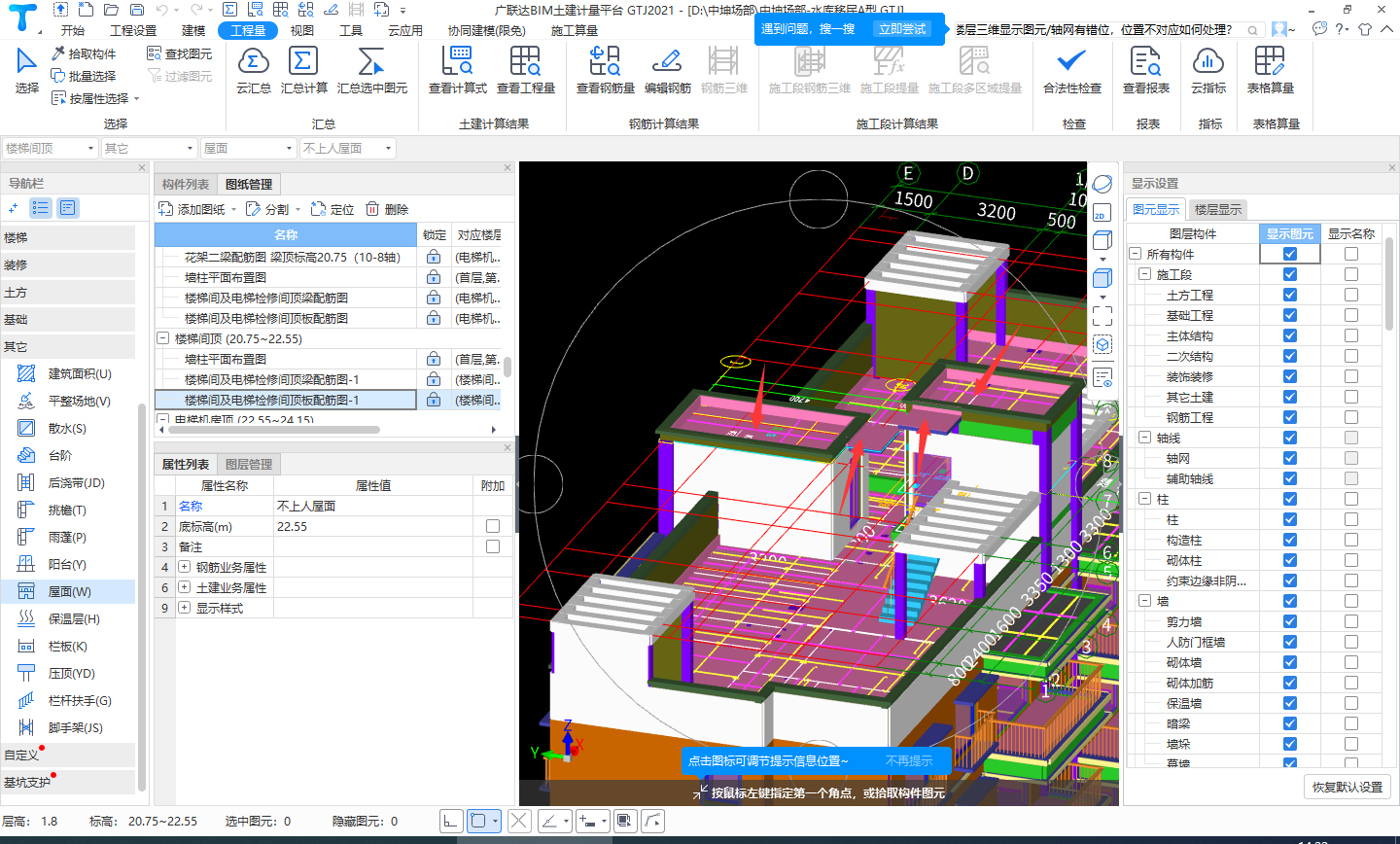Click the lock icon for 墙柱平面布置图 under 楼梯间顶
Image resolution: width=1400 pixels, height=844 pixels.
tap(434, 359)
